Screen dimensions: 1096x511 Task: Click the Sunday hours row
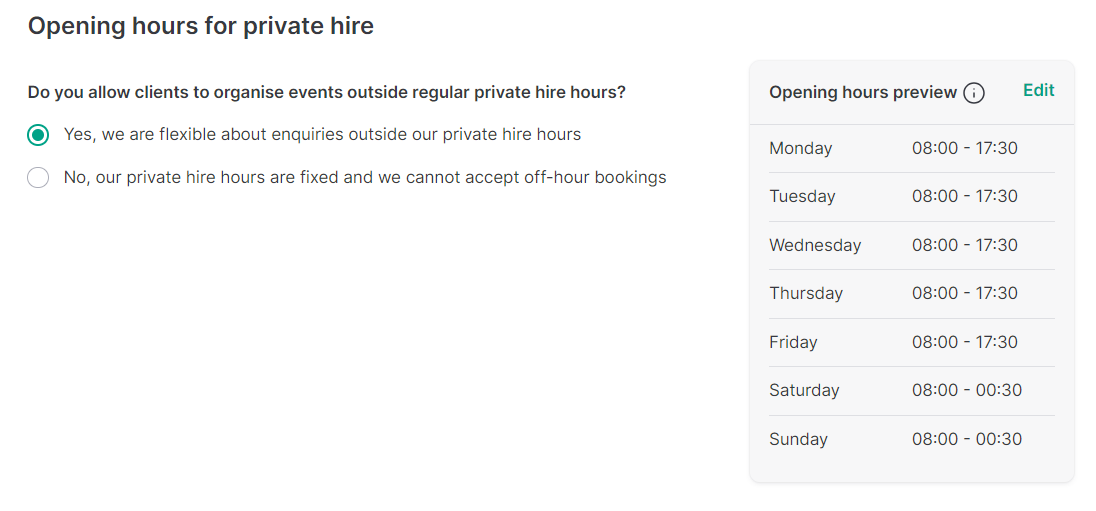click(x=911, y=439)
